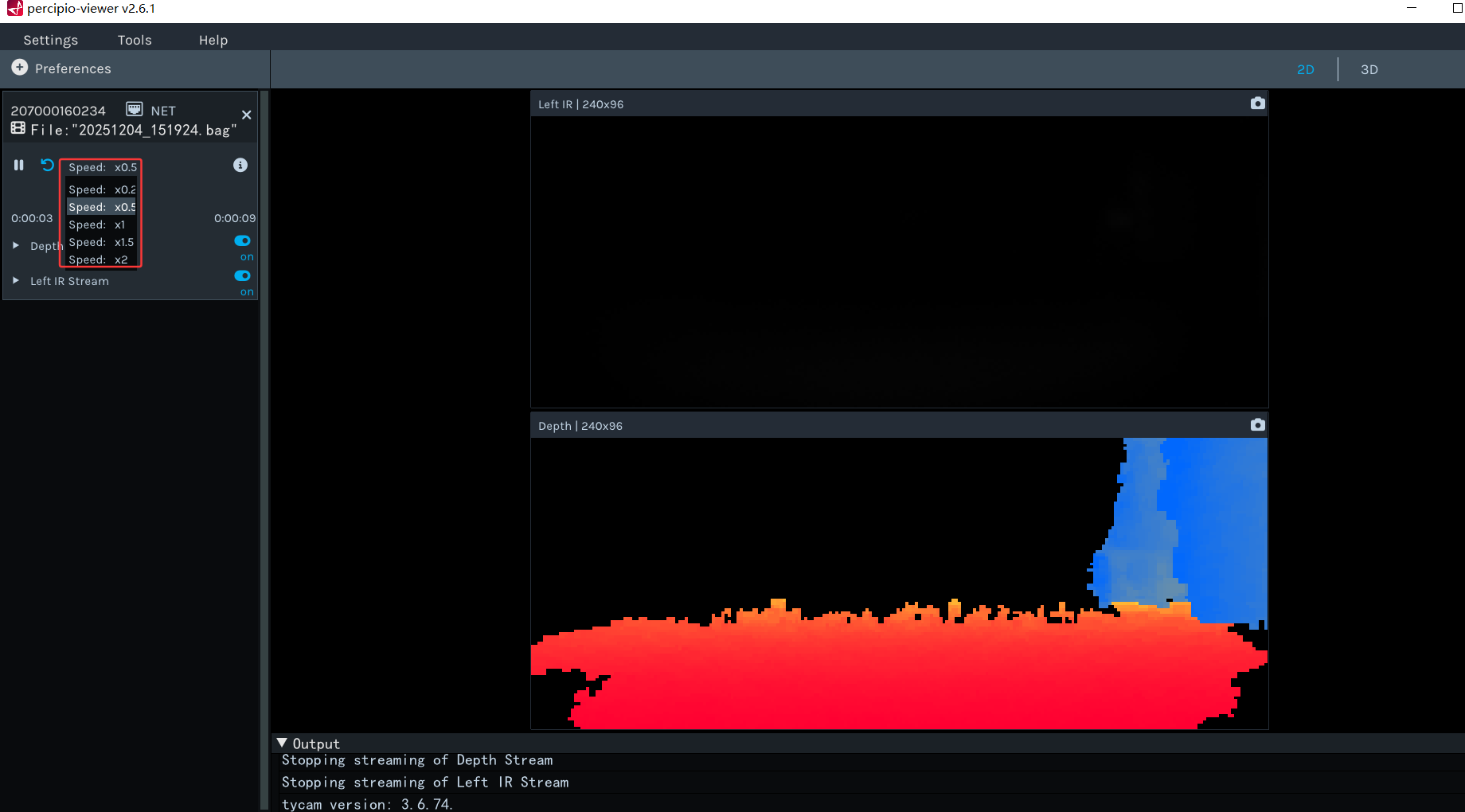Click the Left IR image view
The height and width of the screenshot is (812, 1465).
pyautogui.click(x=899, y=262)
